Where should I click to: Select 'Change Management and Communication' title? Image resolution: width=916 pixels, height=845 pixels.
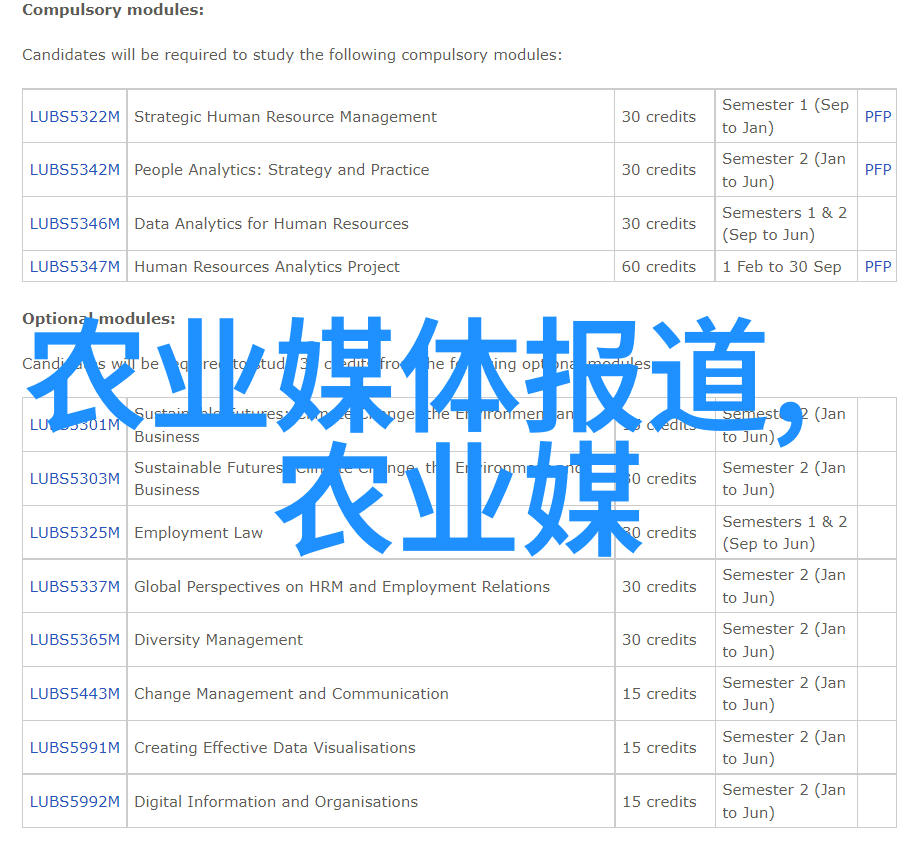coord(292,694)
